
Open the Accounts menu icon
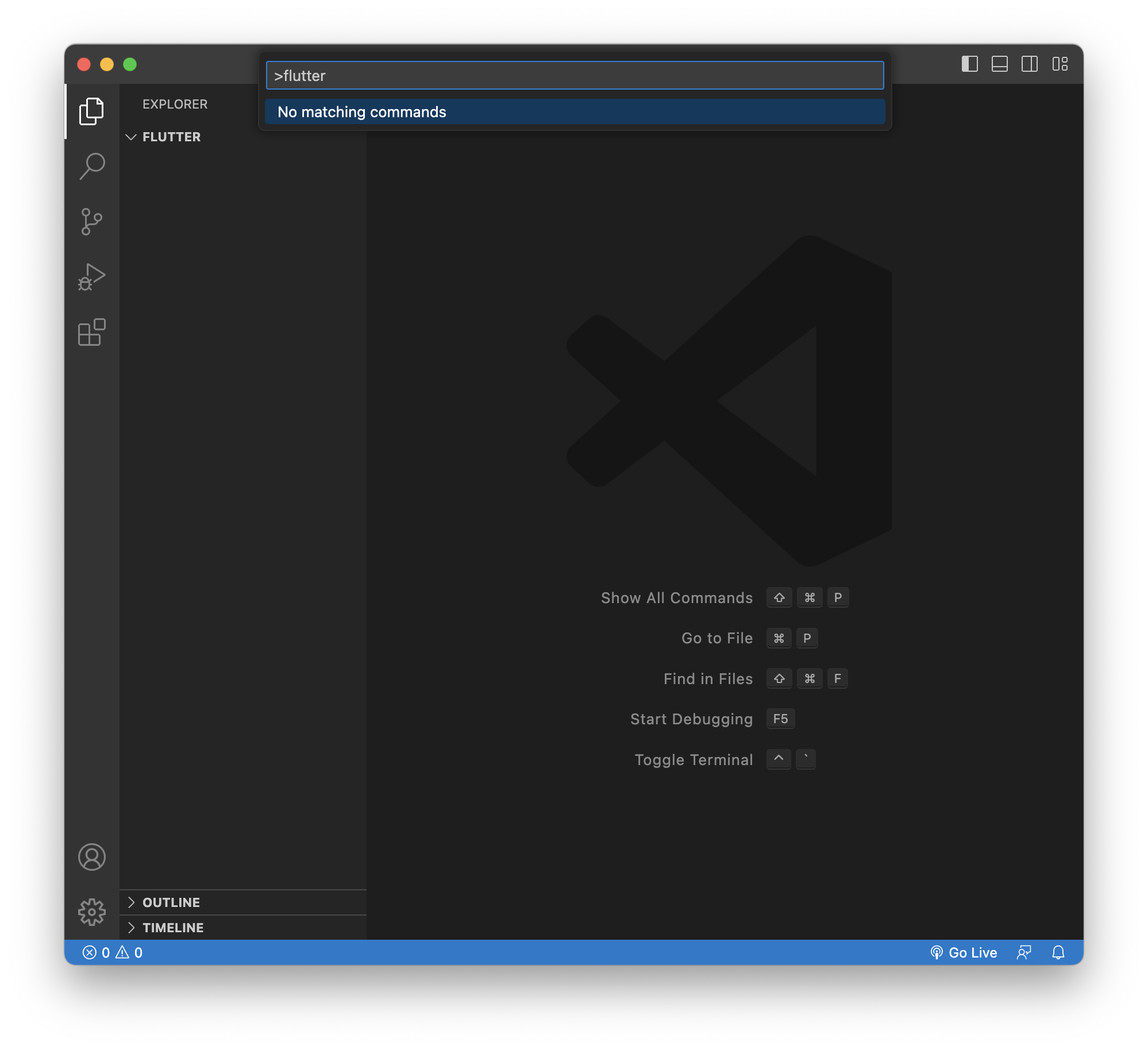[91, 857]
